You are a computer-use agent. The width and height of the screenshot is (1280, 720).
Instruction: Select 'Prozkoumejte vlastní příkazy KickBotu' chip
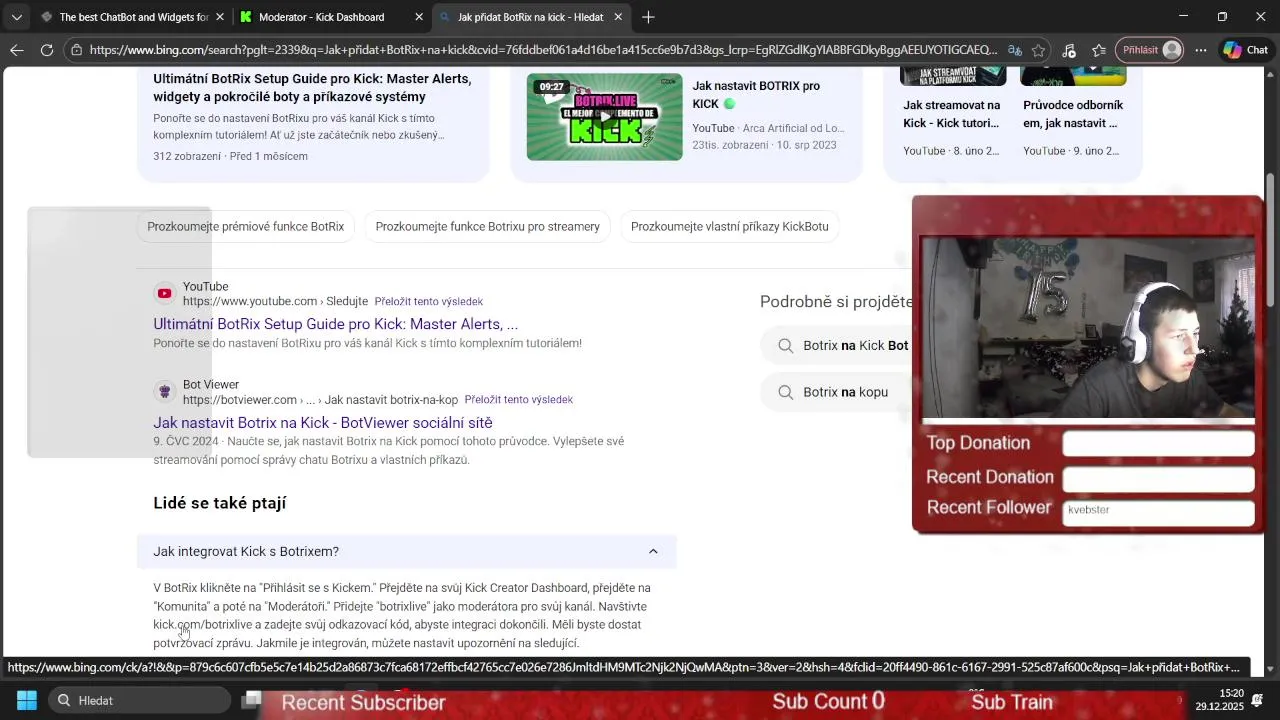[x=729, y=227]
